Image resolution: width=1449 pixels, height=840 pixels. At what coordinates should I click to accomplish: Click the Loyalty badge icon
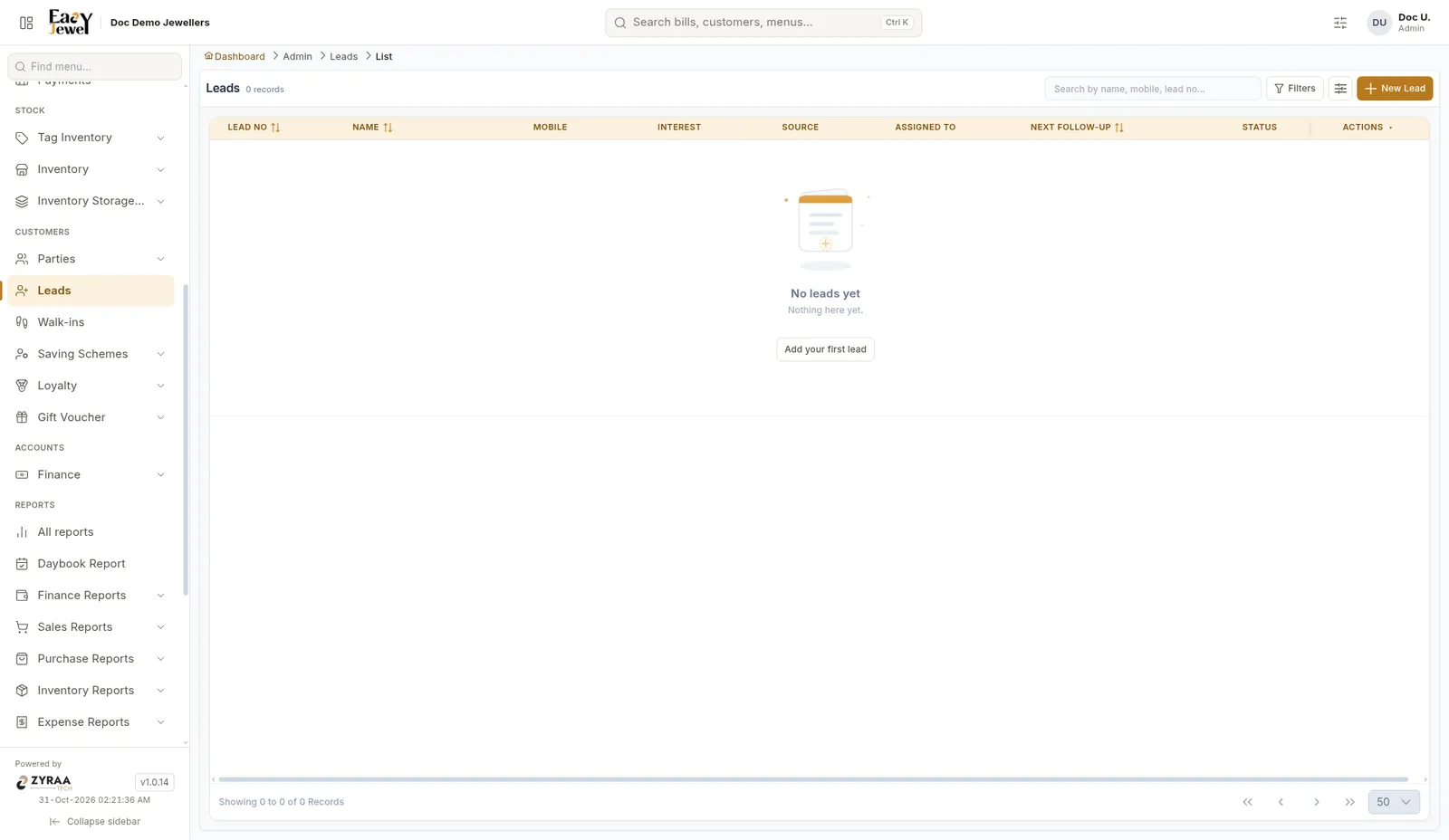(22, 386)
